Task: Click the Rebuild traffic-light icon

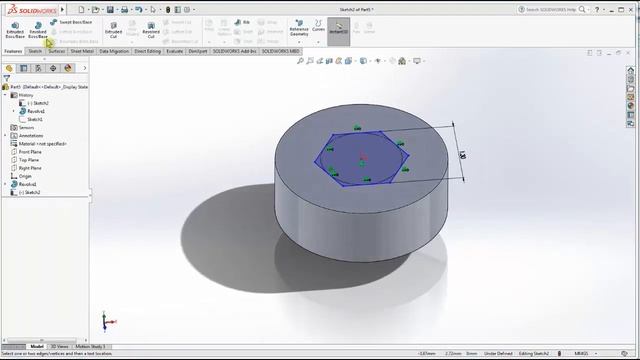Action: pos(168,9)
